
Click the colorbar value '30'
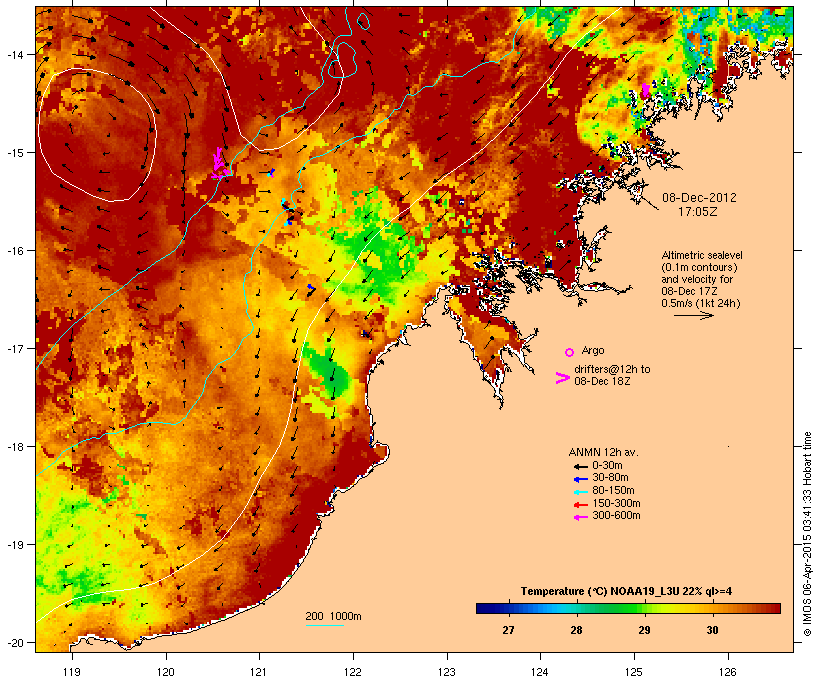(712, 630)
